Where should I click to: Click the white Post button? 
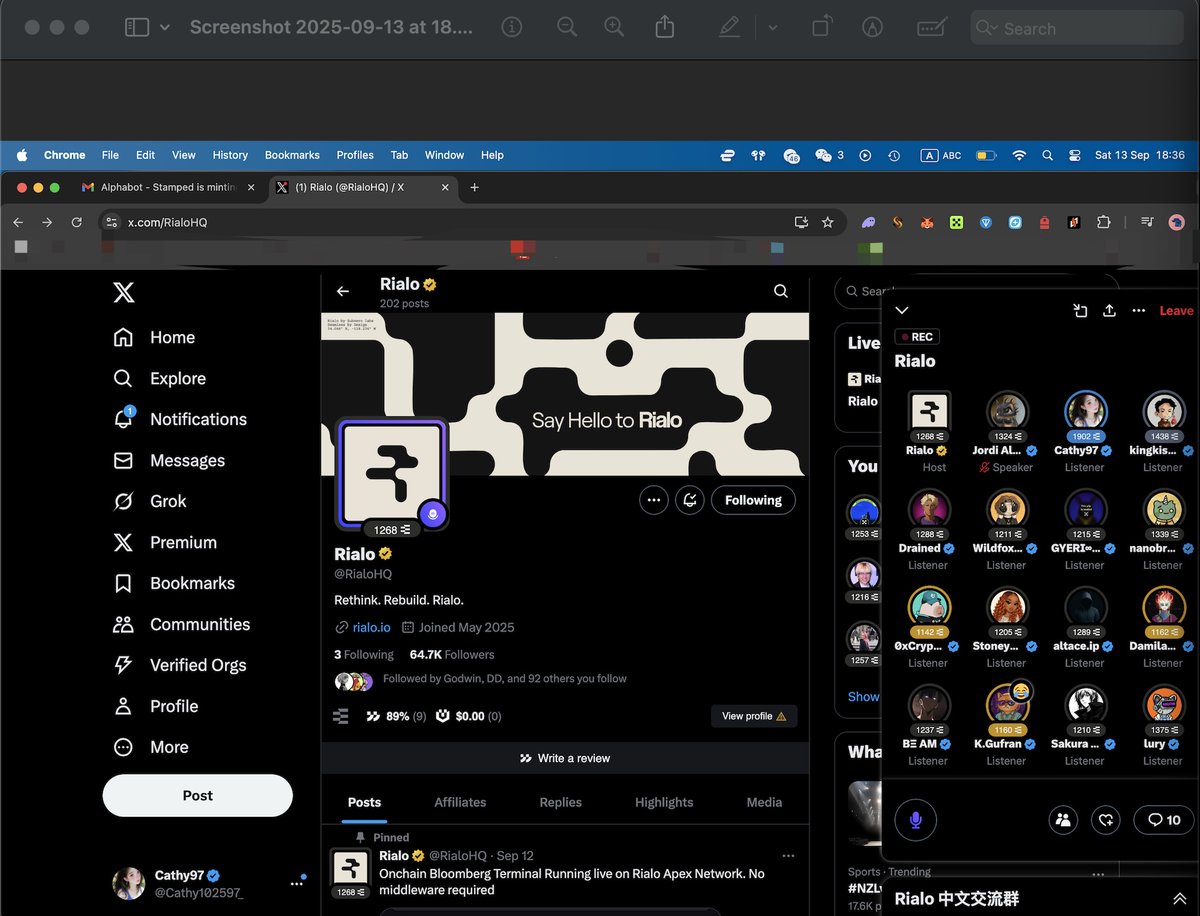pos(198,796)
